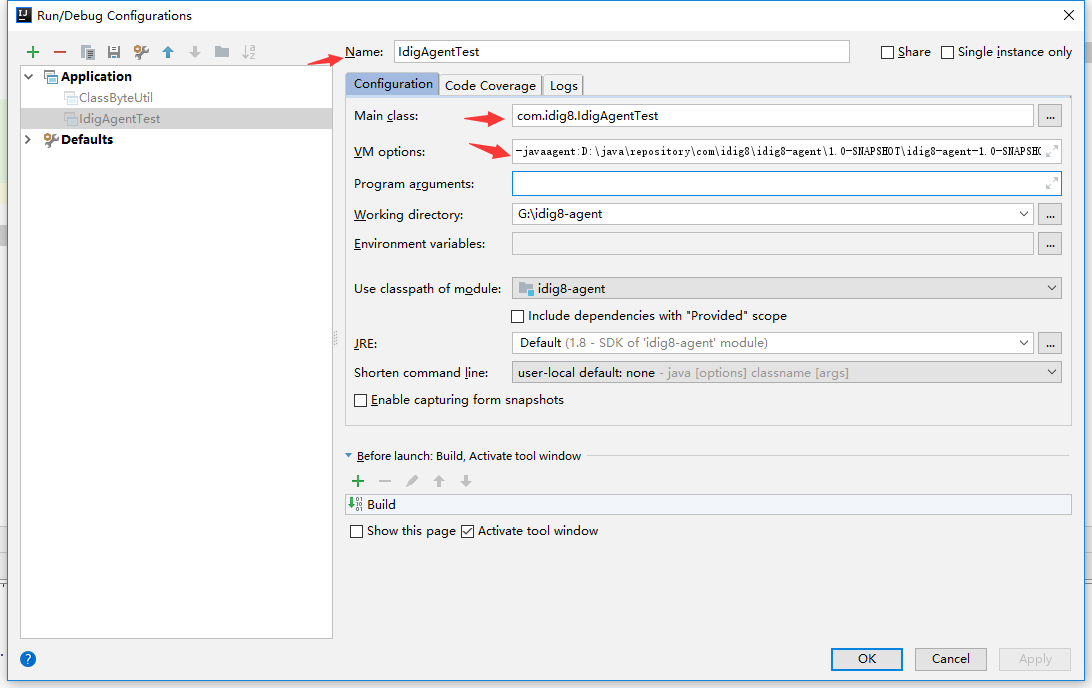The image size is (1092, 688).
Task: Copy the selected configuration
Action: (x=87, y=52)
